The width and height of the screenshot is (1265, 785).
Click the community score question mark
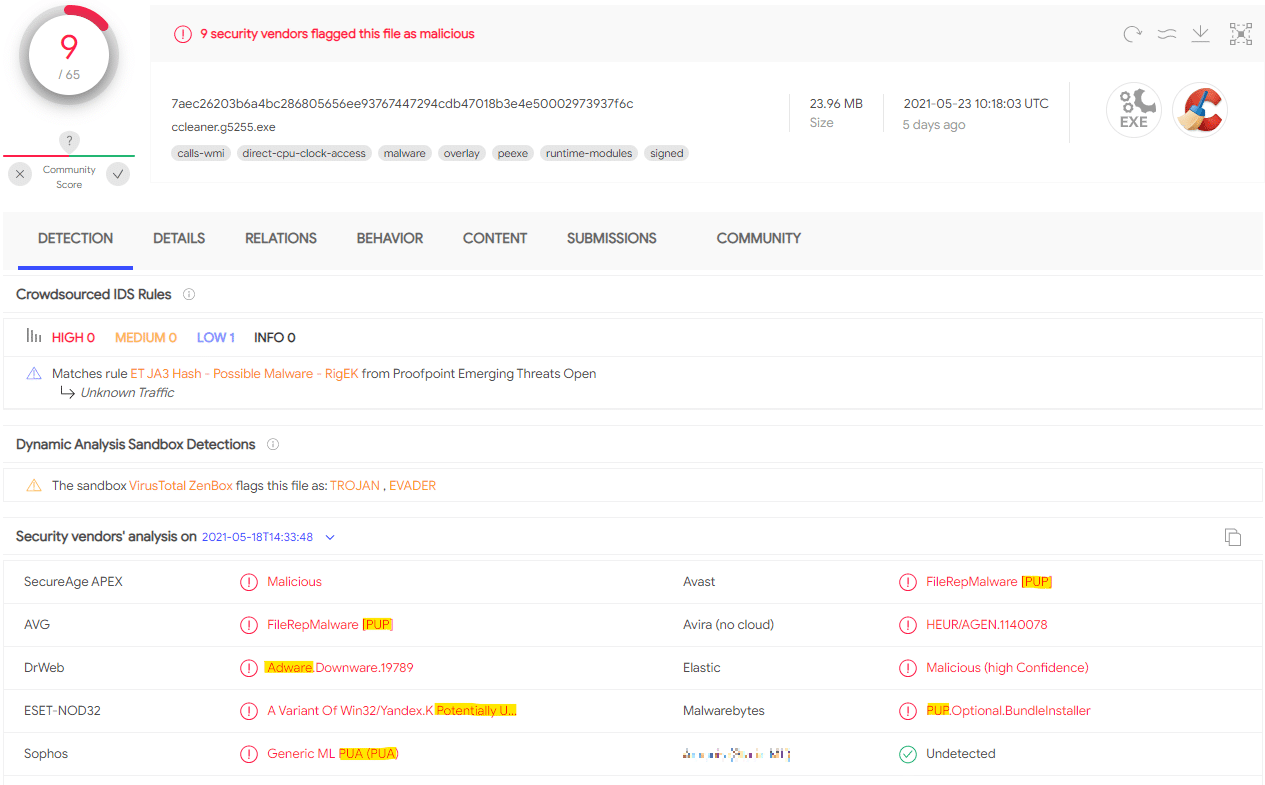69,141
